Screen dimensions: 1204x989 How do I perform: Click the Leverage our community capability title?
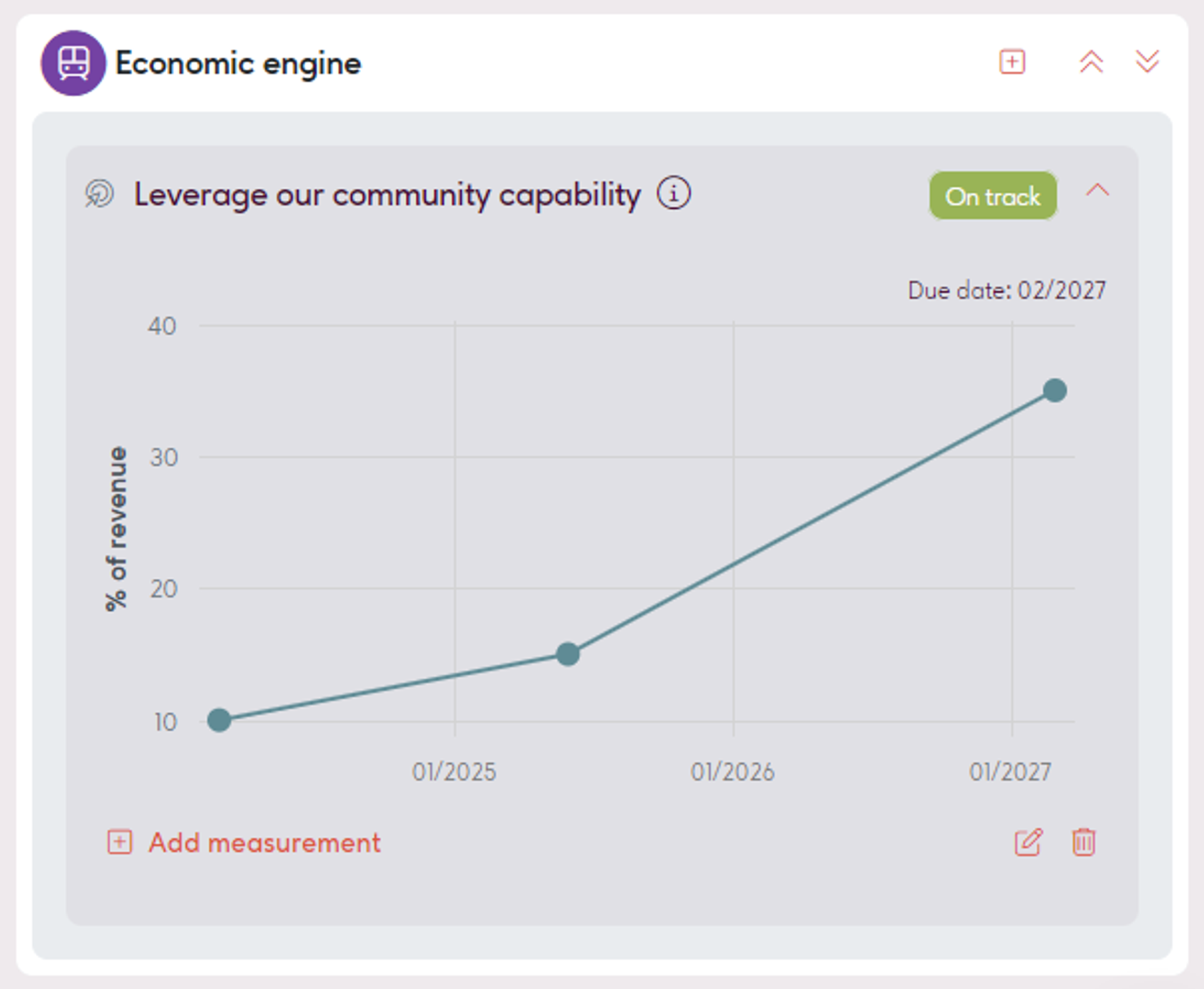coord(387,194)
